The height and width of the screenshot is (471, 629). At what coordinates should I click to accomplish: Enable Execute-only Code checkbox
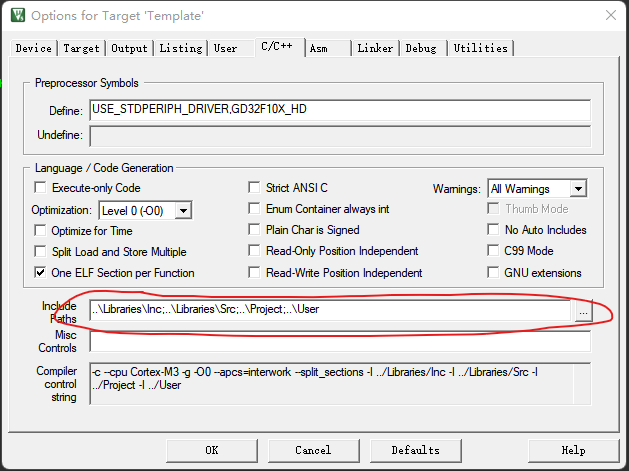point(40,187)
